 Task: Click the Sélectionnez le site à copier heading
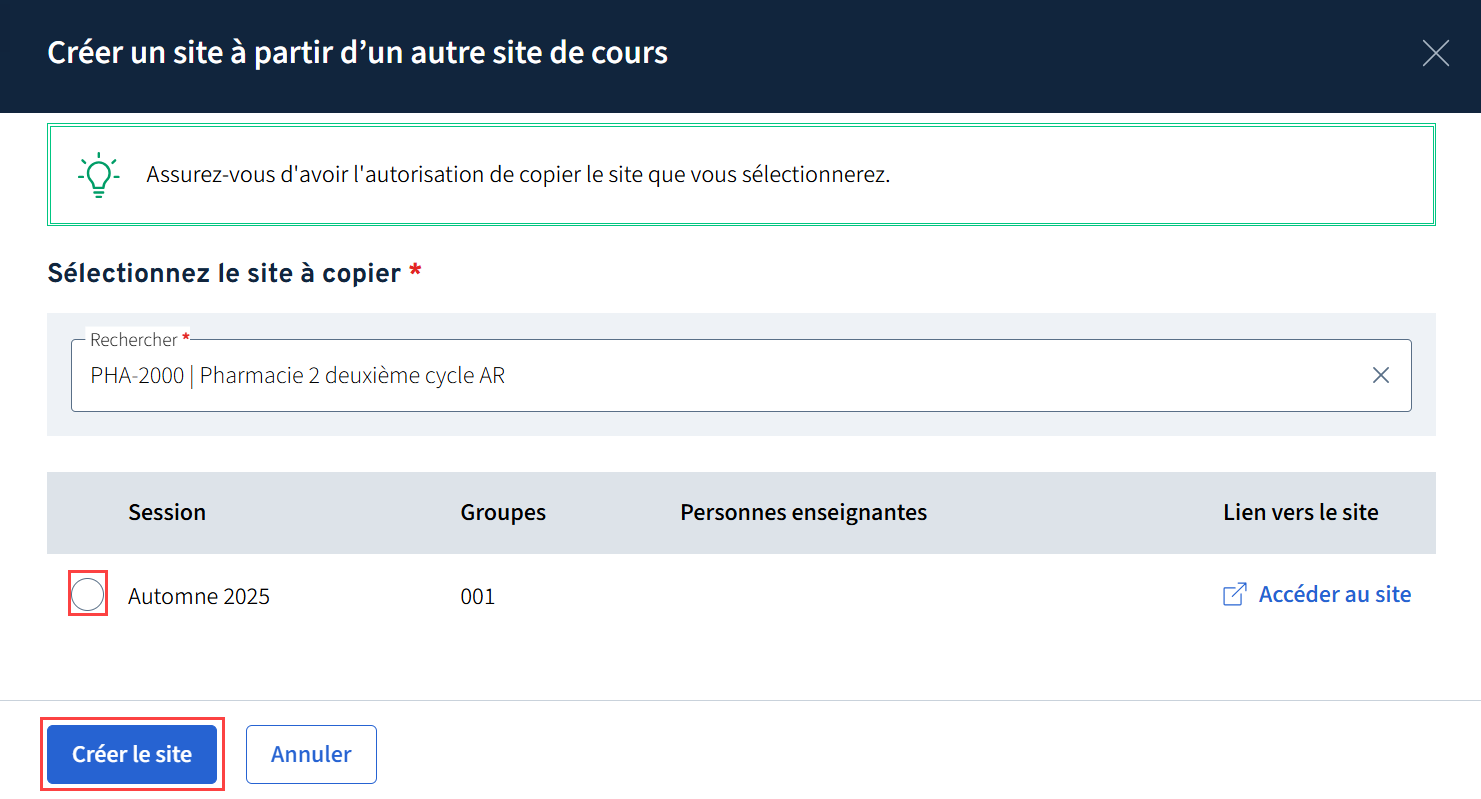tap(224, 273)
